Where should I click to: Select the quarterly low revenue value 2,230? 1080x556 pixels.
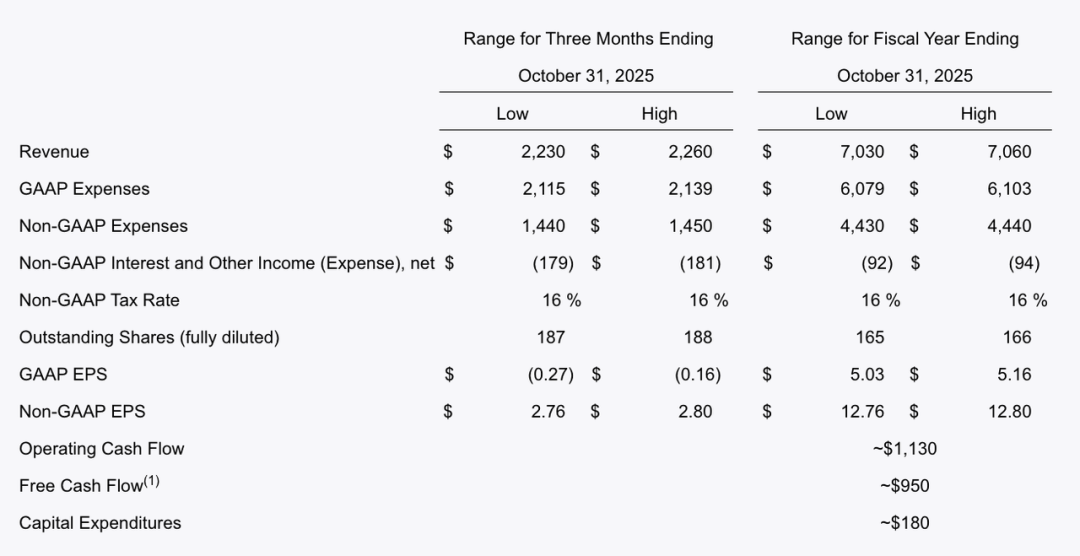543,152
